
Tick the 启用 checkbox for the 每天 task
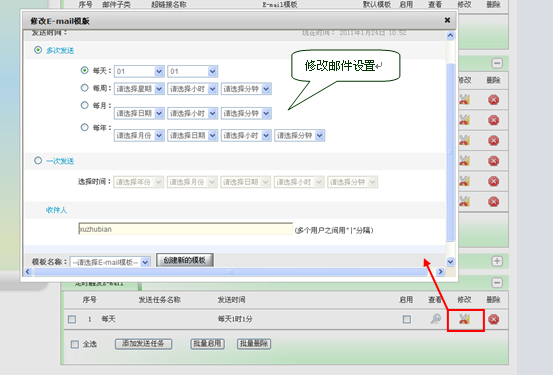point(407,319)
